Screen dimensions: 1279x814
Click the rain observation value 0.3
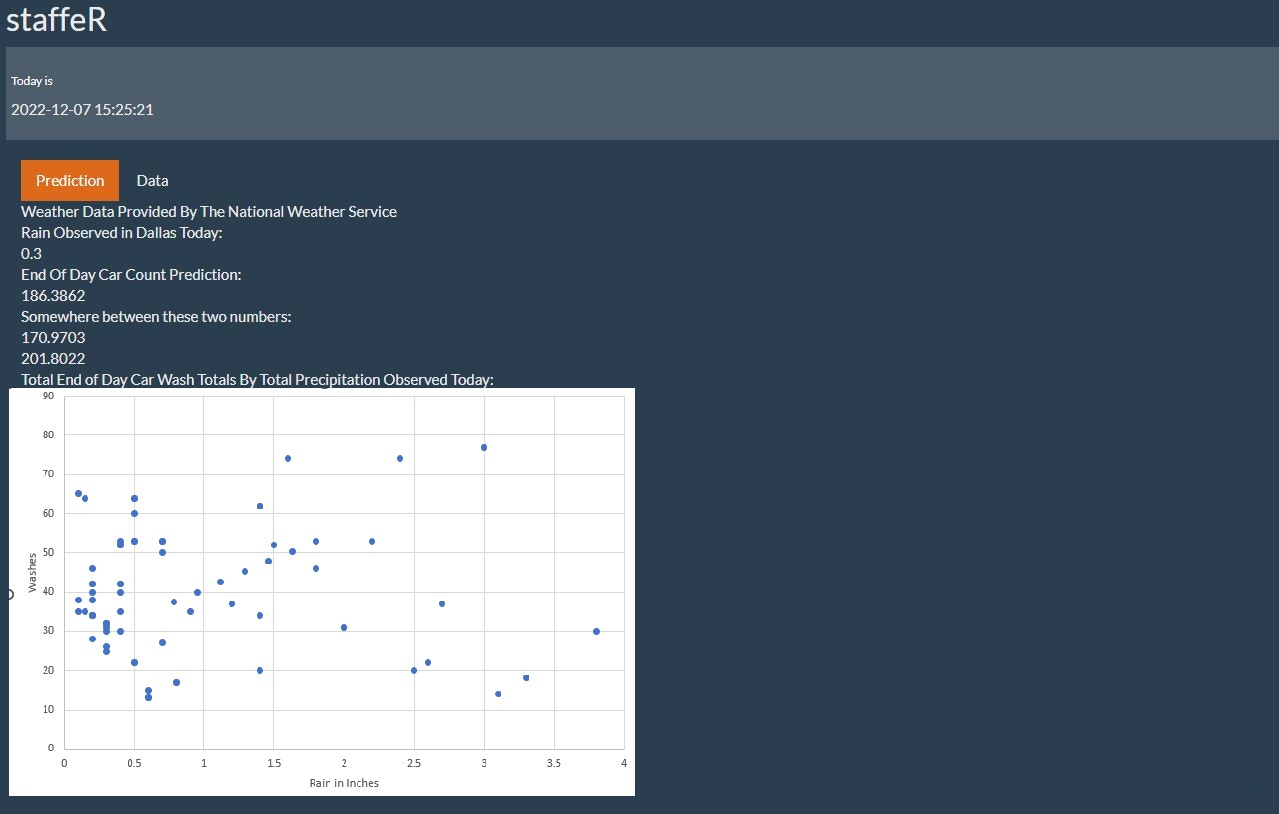[30, 253]
